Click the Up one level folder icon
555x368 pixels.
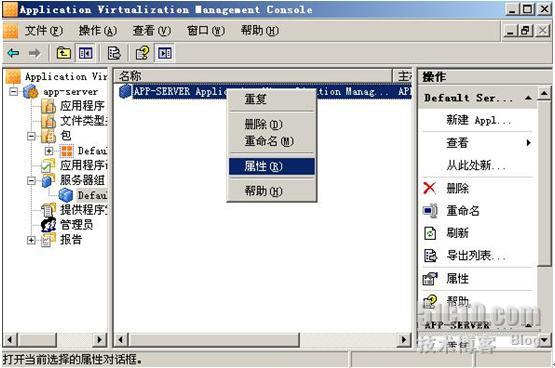(x=64, y=53)
